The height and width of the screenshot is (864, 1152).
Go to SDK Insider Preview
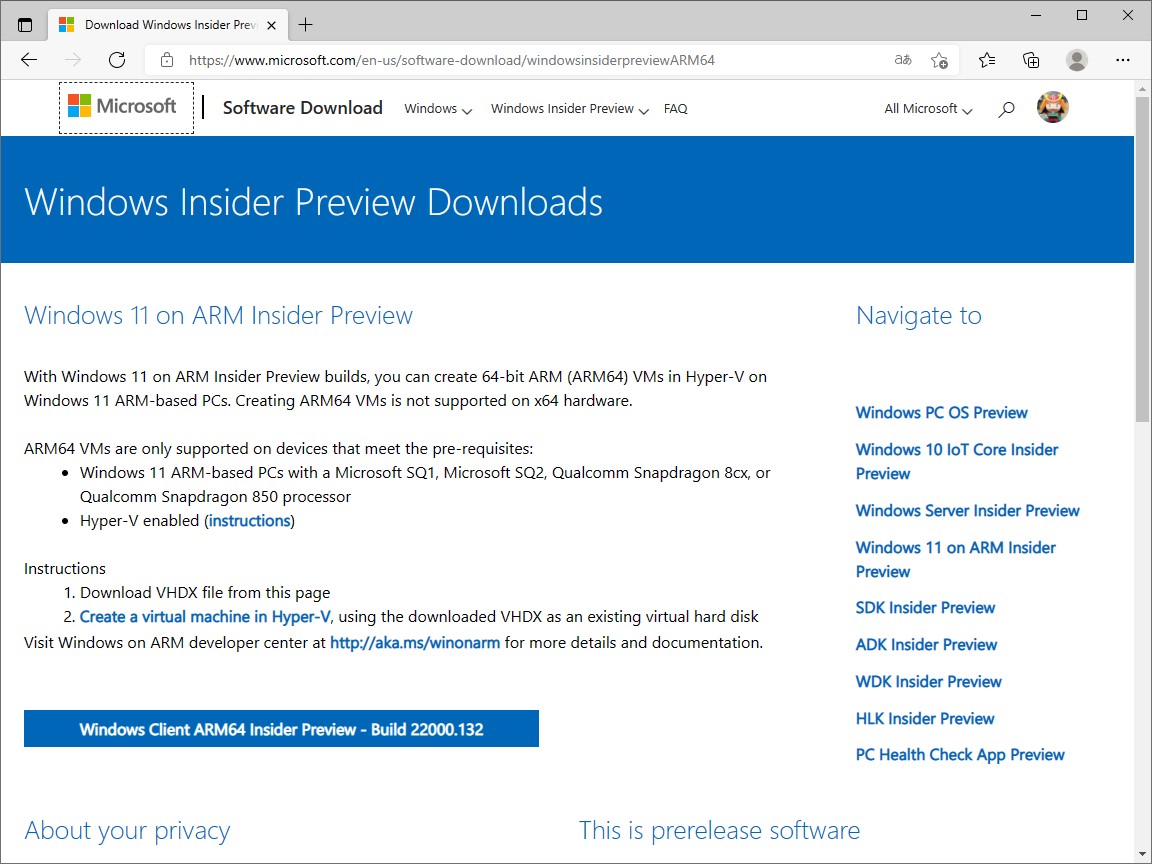click(925, 608)
